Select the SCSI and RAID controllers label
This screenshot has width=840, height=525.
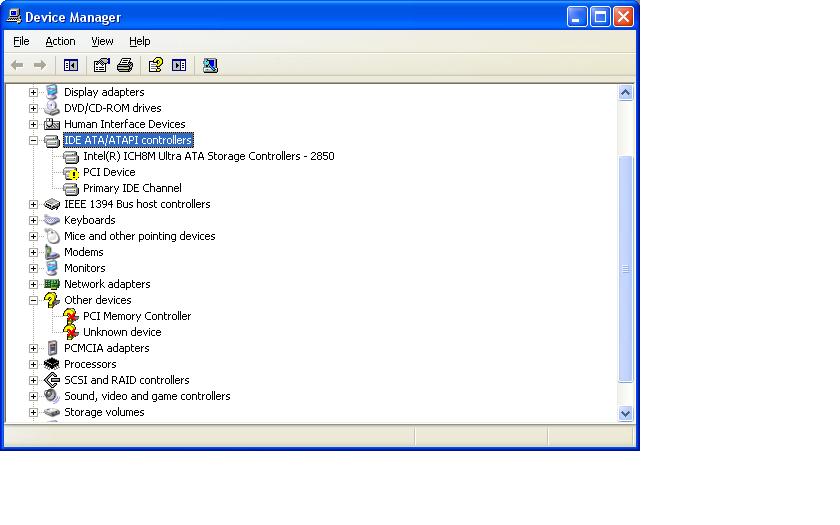click(126, 380)
